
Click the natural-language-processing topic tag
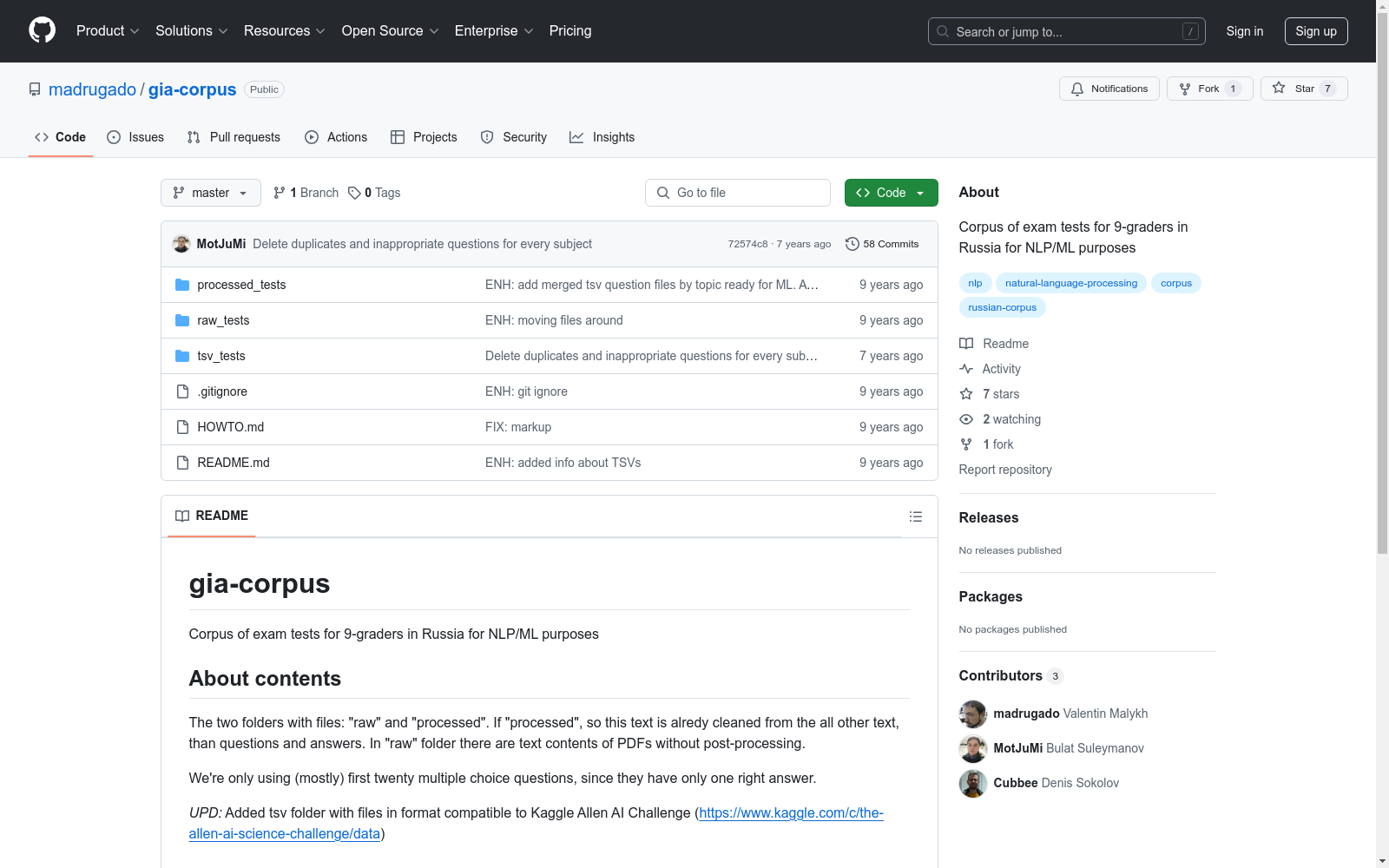point(1071,283)
